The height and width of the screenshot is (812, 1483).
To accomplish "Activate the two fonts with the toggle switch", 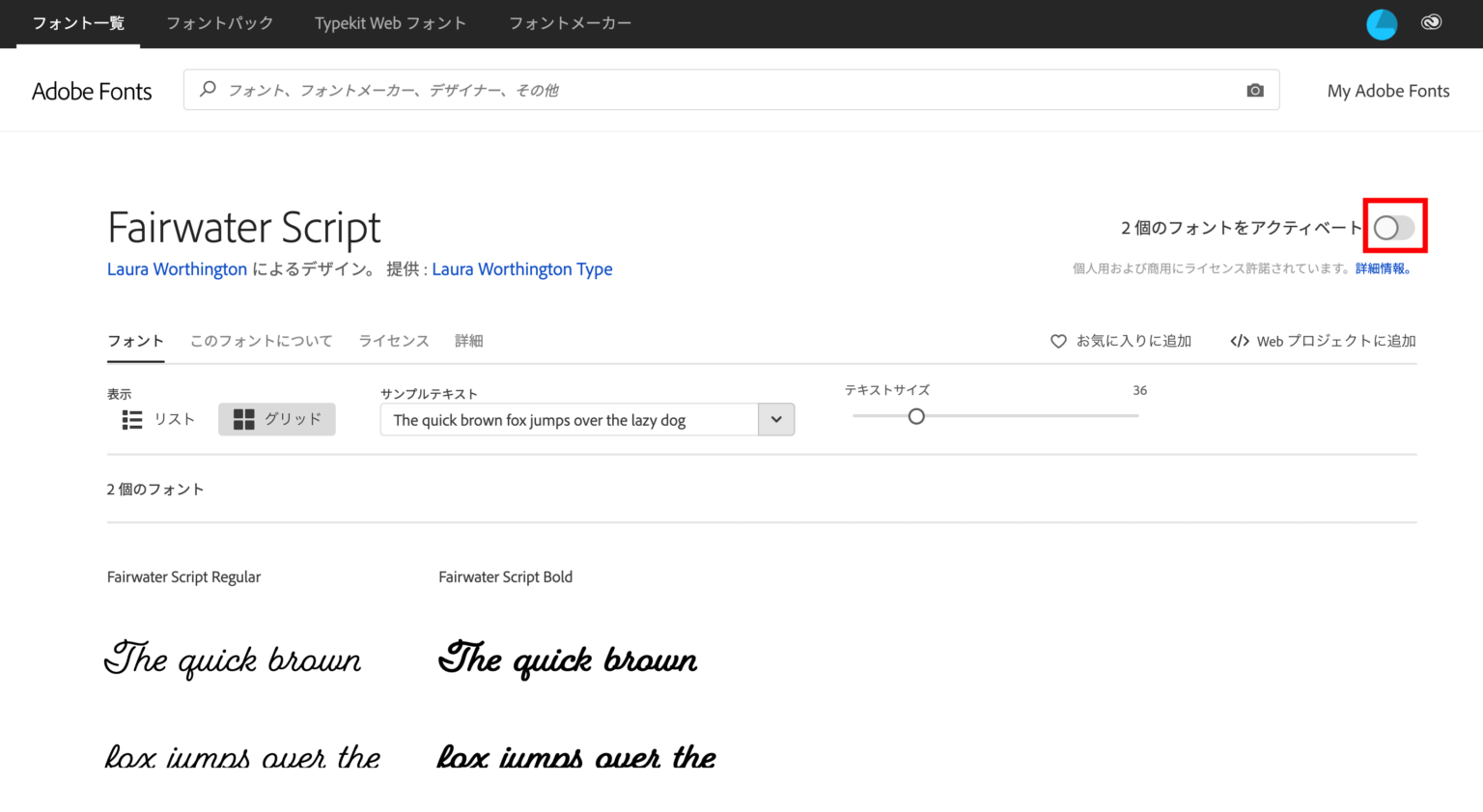I will [x=1394, y=226].
